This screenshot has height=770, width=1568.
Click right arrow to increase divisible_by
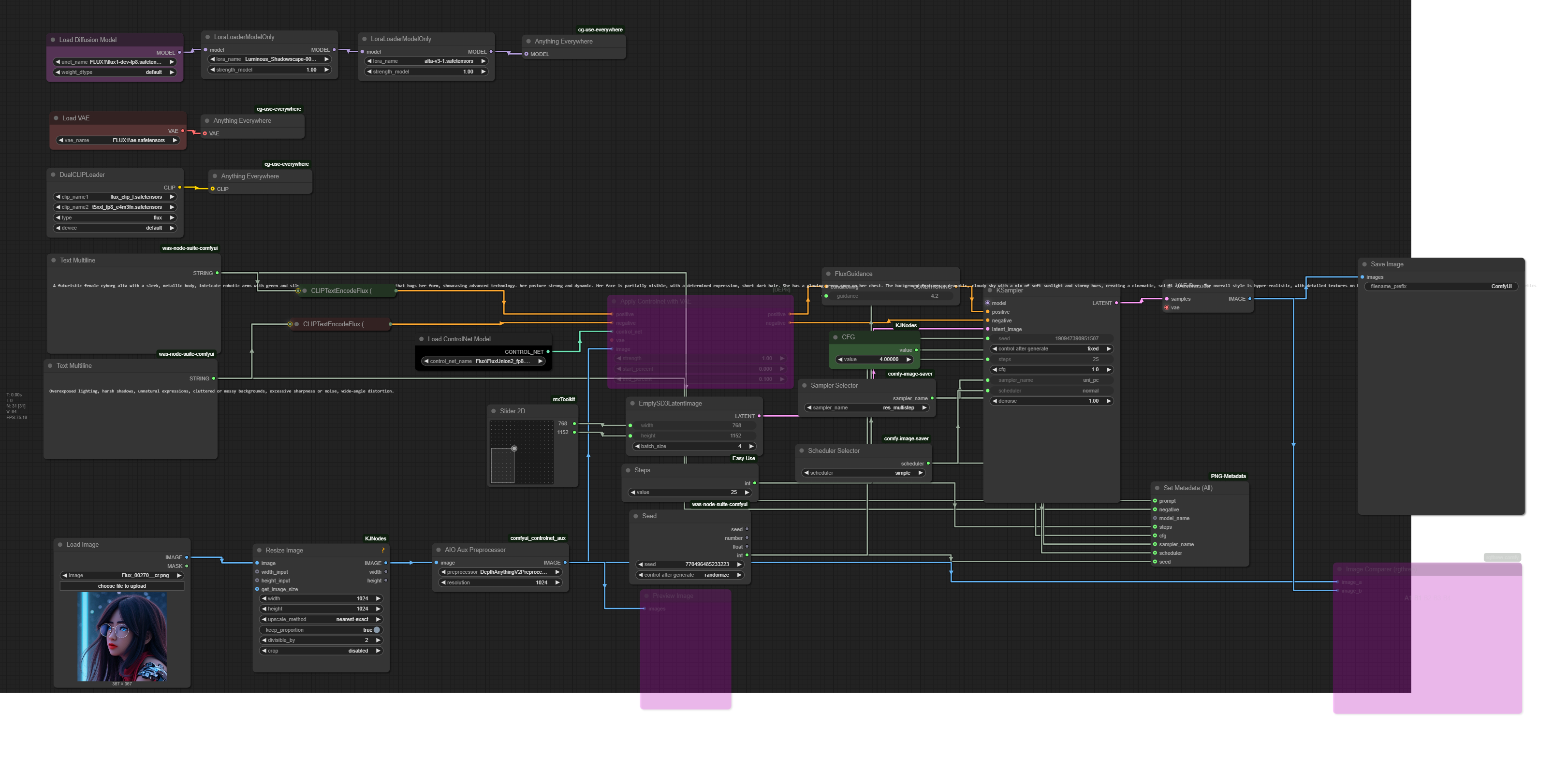(378, 640)
